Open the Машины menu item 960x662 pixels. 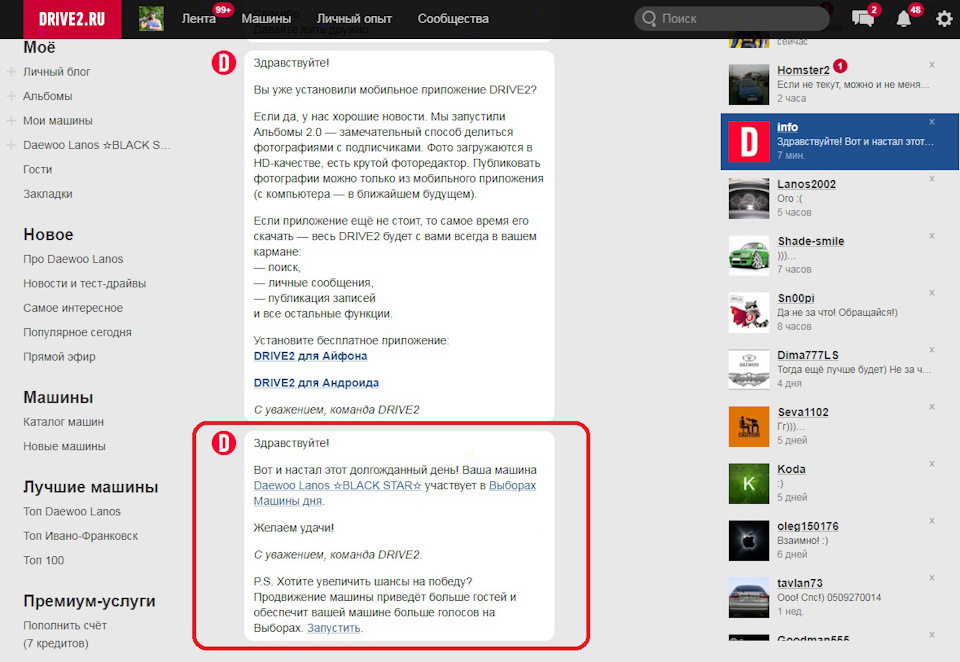266,19
